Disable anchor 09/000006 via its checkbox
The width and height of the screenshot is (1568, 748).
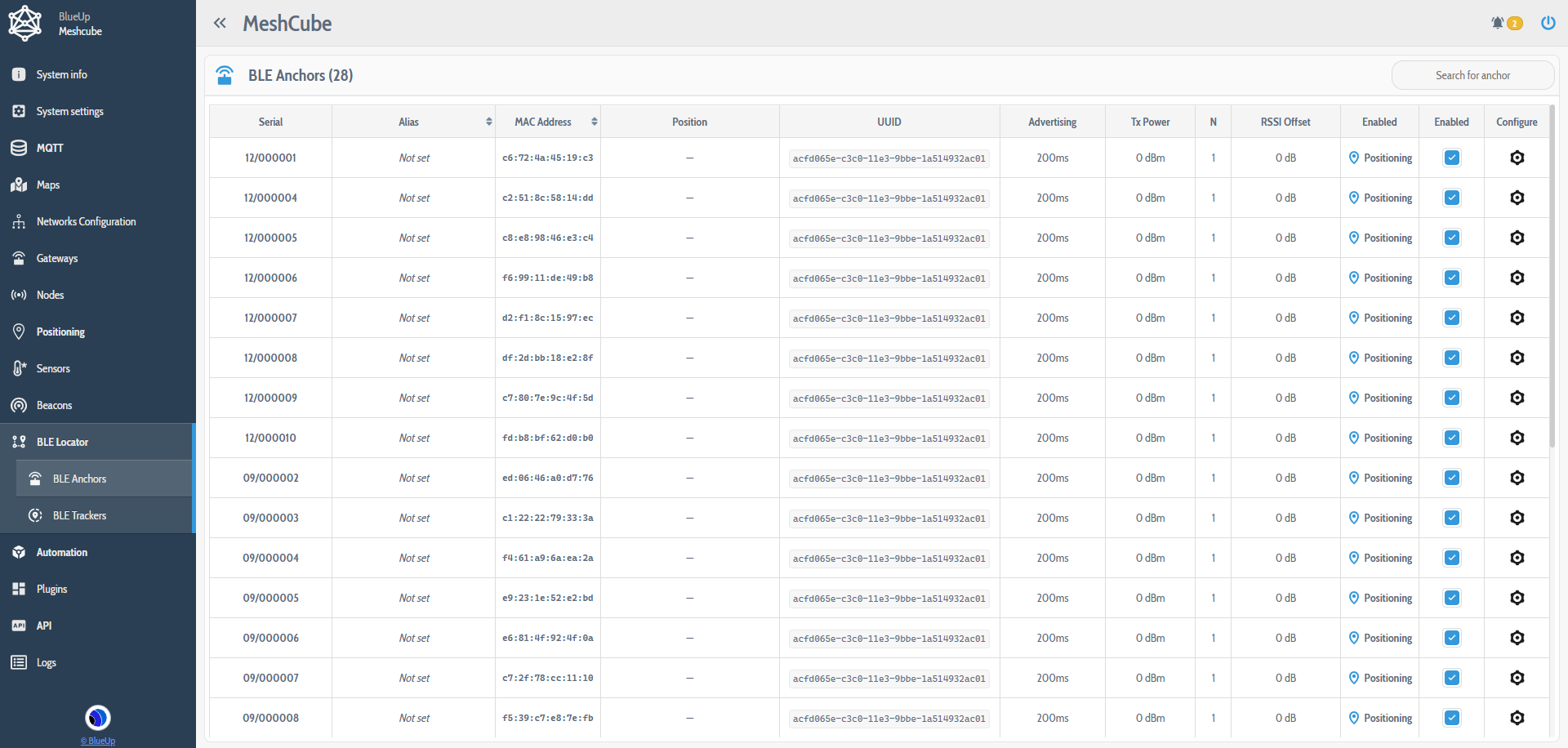(1451, 638)
